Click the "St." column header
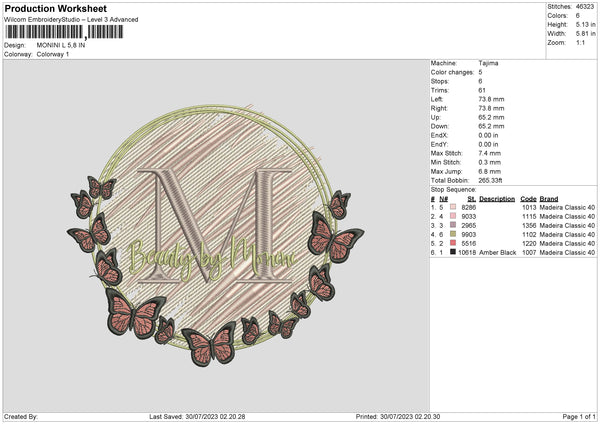 click(x=472, y=199)
